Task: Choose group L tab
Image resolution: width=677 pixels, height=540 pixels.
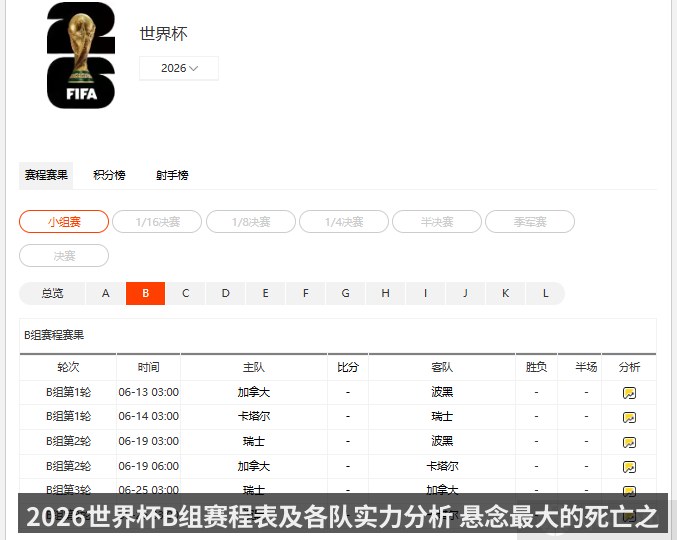Action: (545, 294)
